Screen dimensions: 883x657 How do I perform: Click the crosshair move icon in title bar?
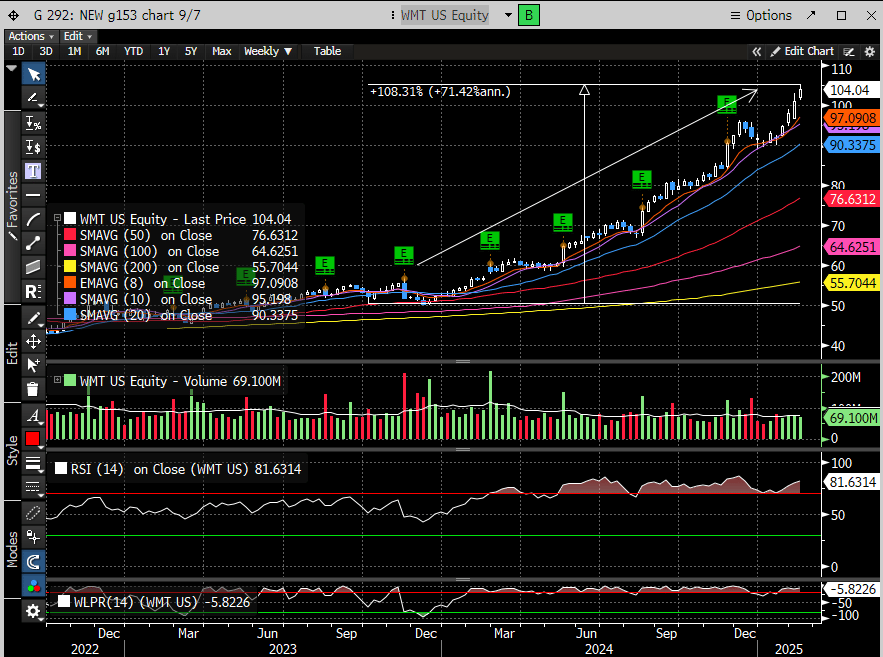[x=13, y=15]
